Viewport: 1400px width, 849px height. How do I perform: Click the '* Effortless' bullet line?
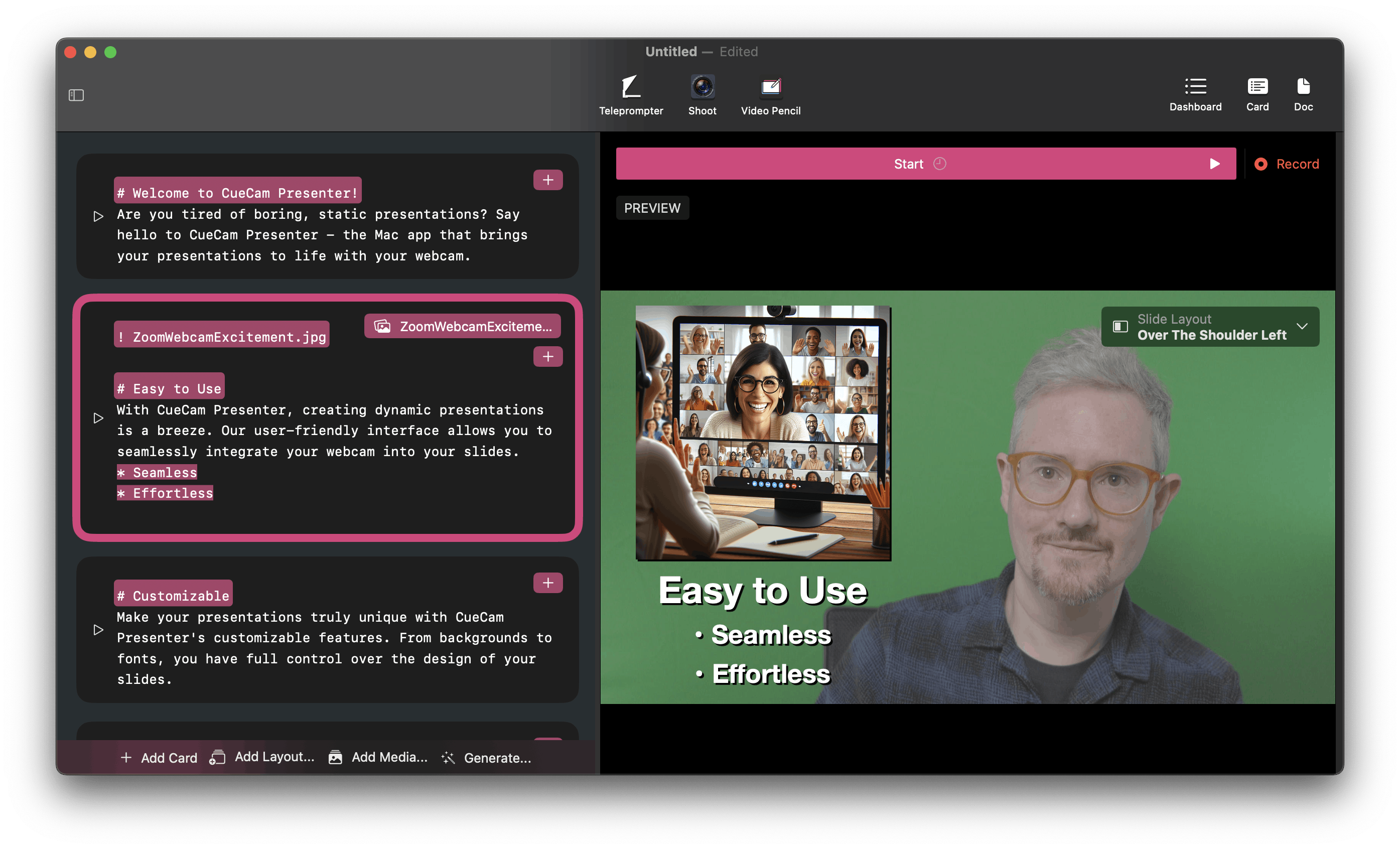[x=165, y=493]
